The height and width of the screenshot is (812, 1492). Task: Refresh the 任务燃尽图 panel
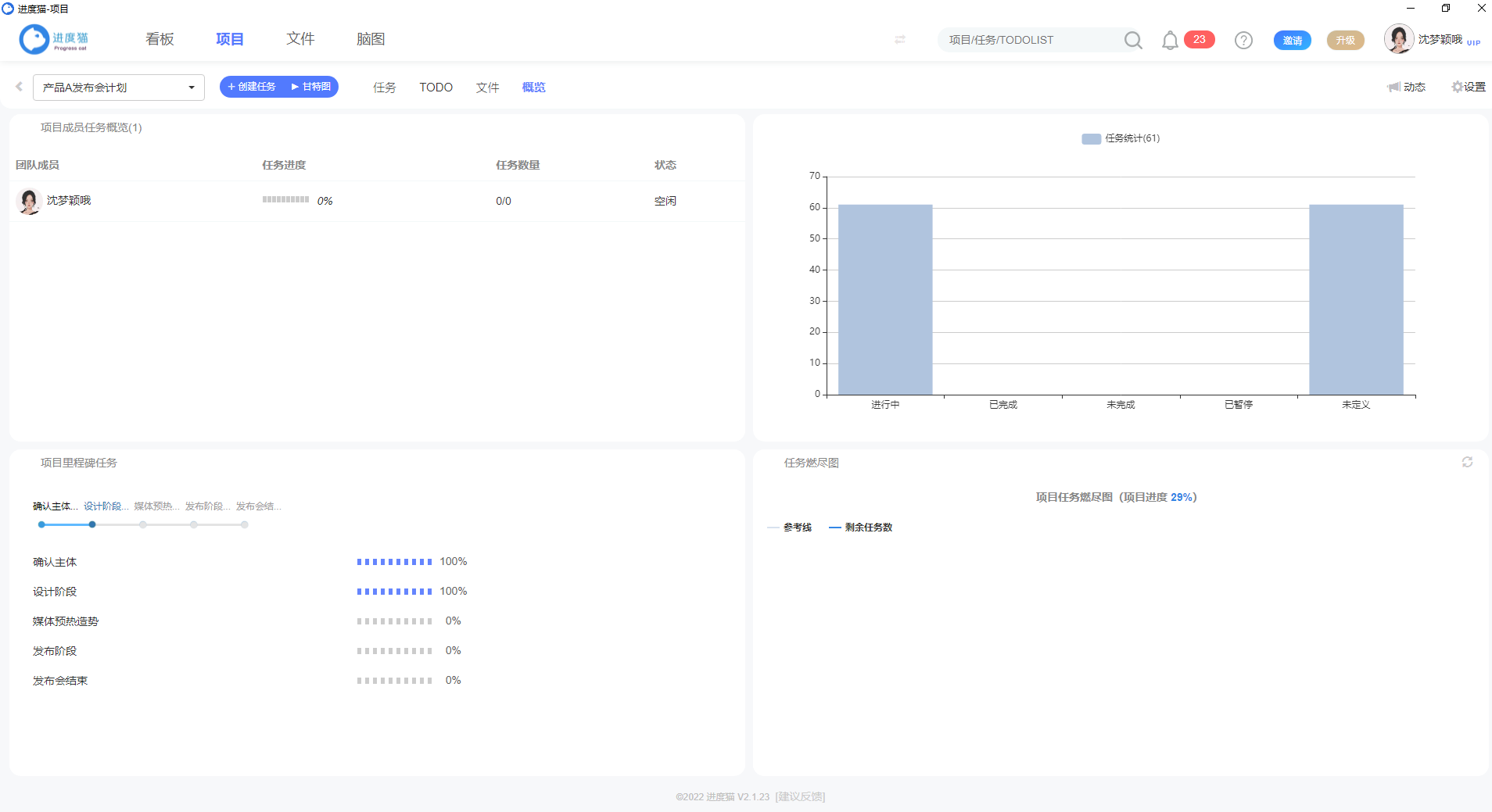pos(1467,462)
